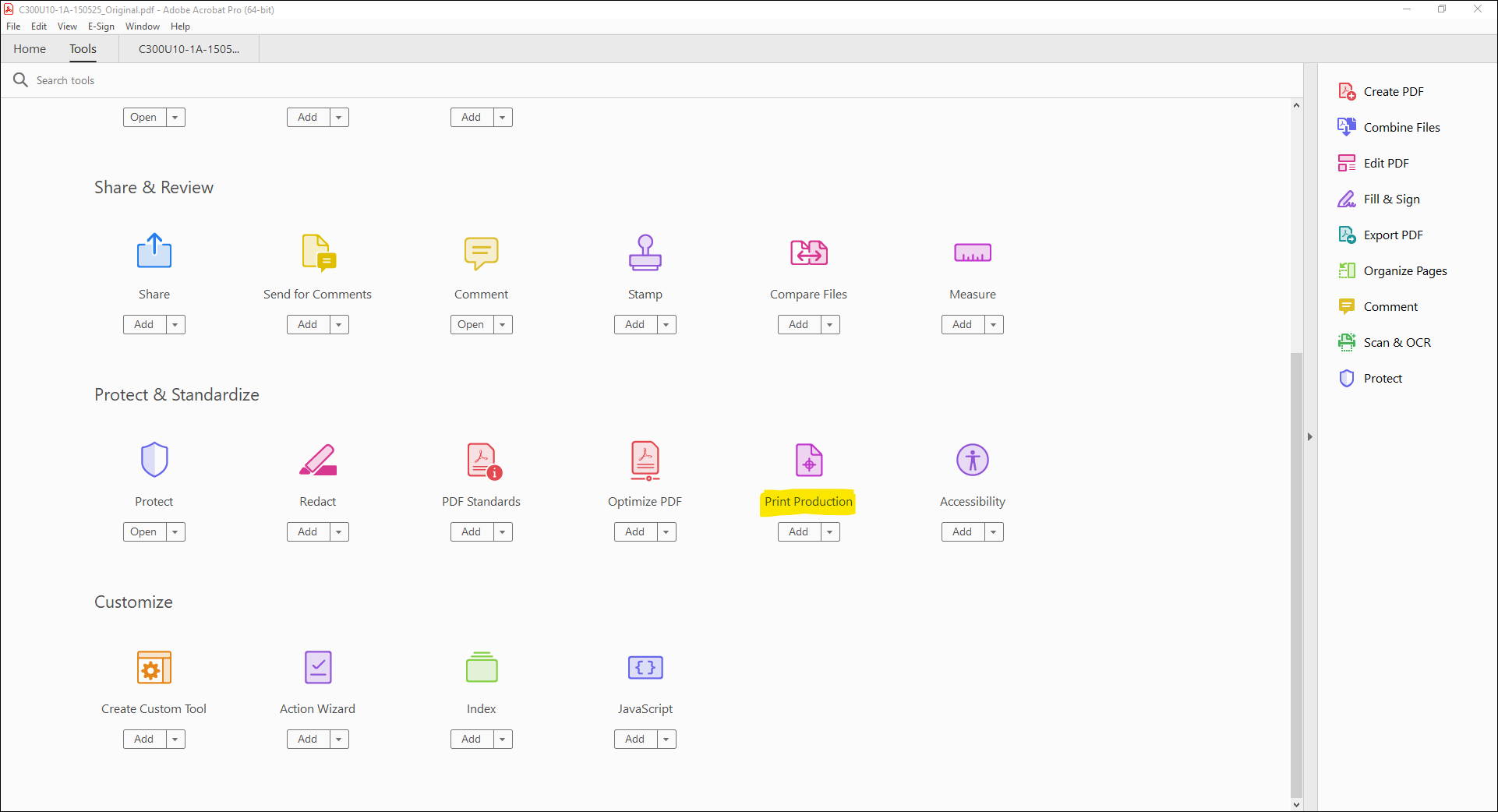Click Add button under Index

tap(472, 739)
